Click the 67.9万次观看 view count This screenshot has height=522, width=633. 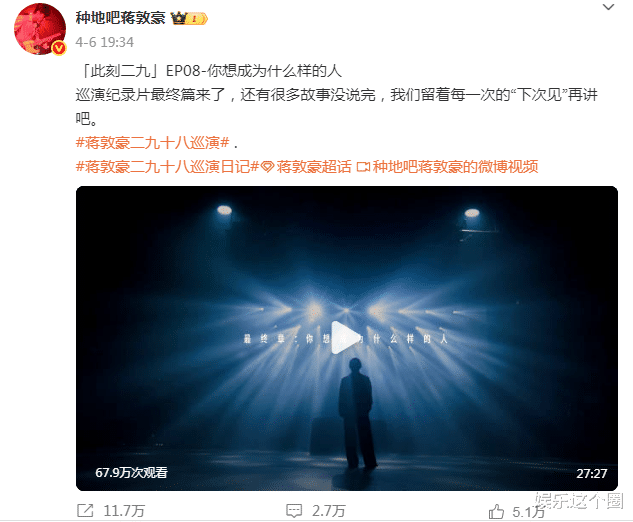coord(131,473)
